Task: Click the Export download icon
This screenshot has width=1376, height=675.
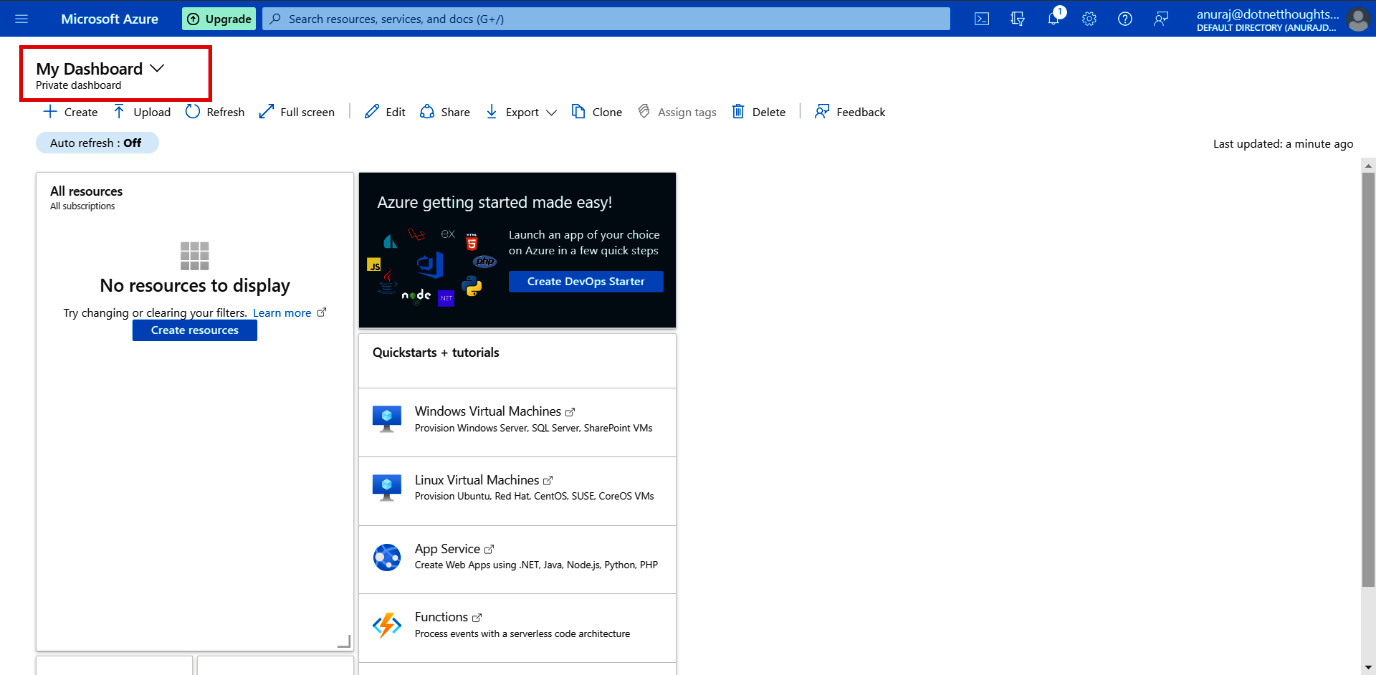Action: (x=492, y=112)
